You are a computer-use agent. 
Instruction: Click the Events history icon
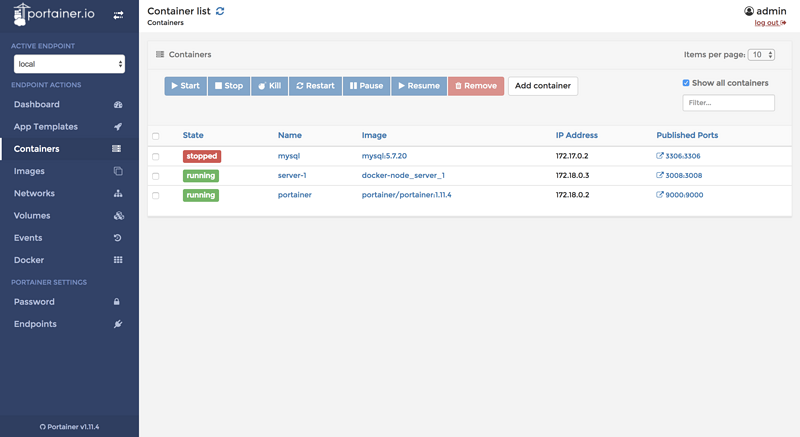click(118, 238)
